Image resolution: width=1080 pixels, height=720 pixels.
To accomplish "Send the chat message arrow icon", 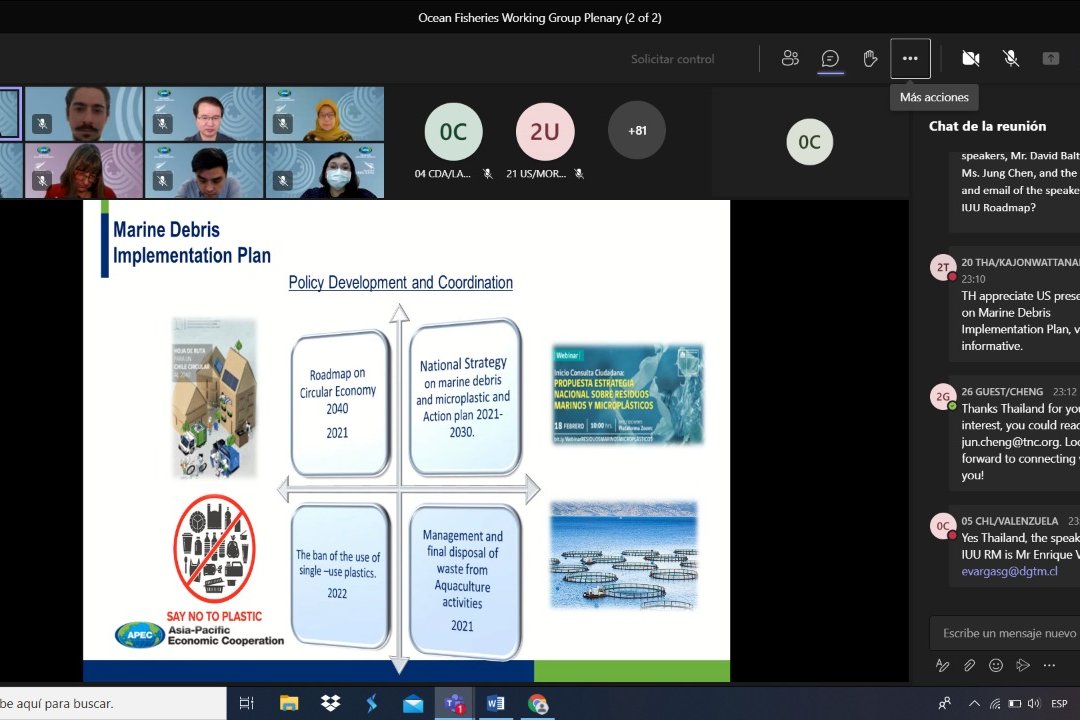I will 1023,665.
